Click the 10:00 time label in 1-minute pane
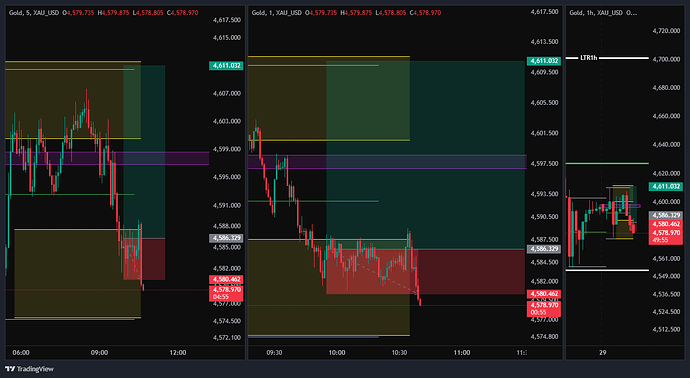The image size is (690, 378). (337, 352)
